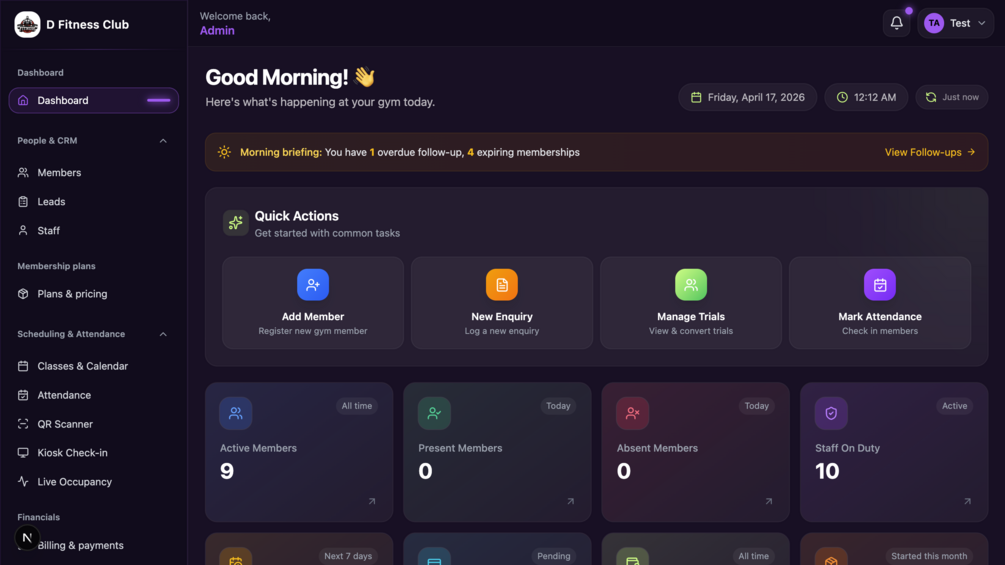The image size is (1005, 565).
Task: Open the arrow on Absent Members card
Action: [768, 502]
